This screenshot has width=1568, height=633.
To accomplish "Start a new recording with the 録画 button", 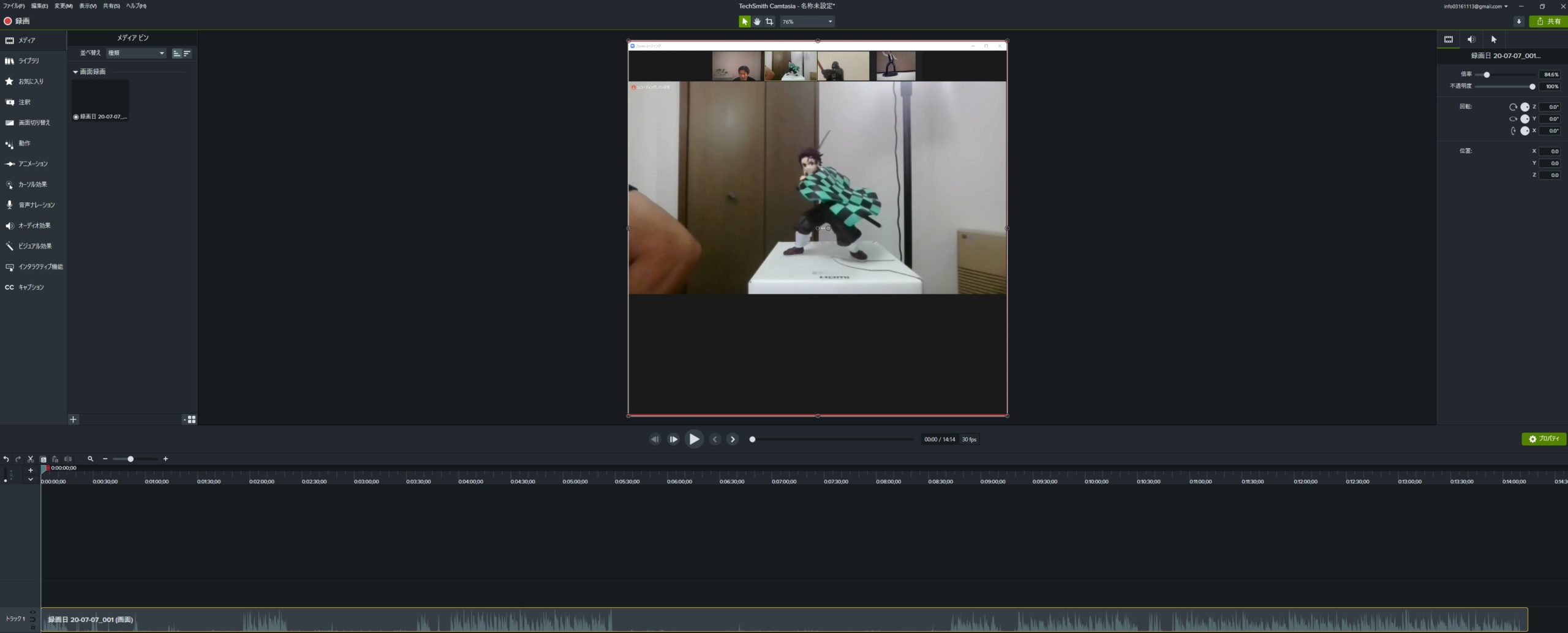I will click(x=17, y=21).
